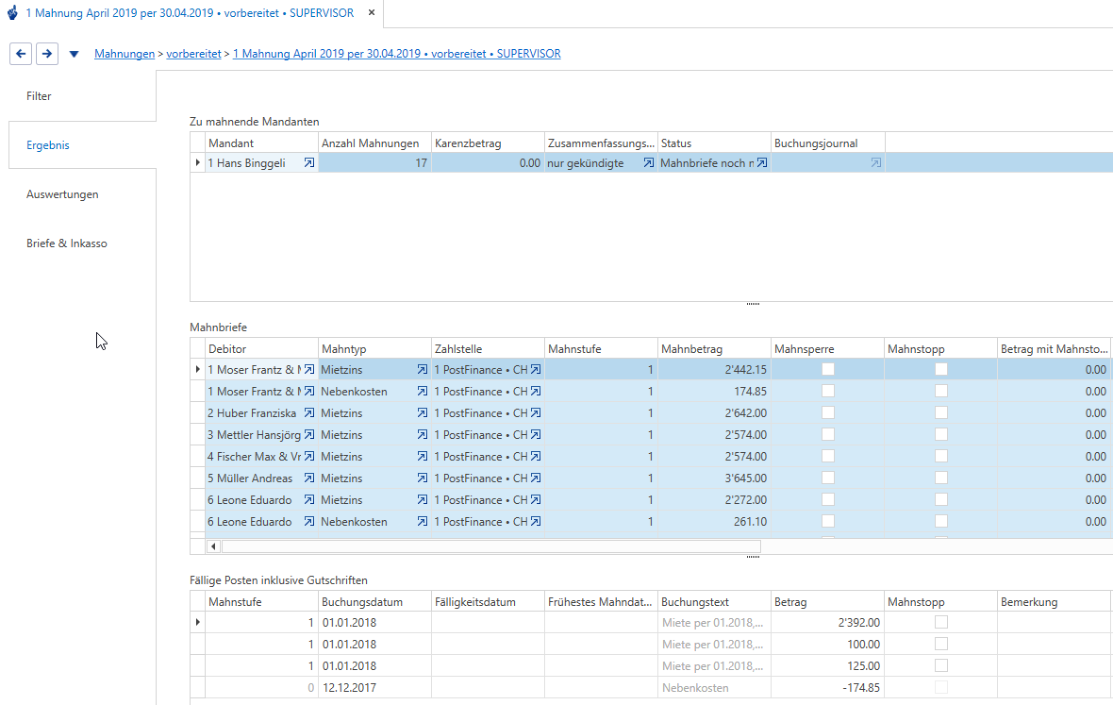1113x705 pixels.
Task: Click row arrow of first Fällige Posten entry
Action: click(197, 622)
